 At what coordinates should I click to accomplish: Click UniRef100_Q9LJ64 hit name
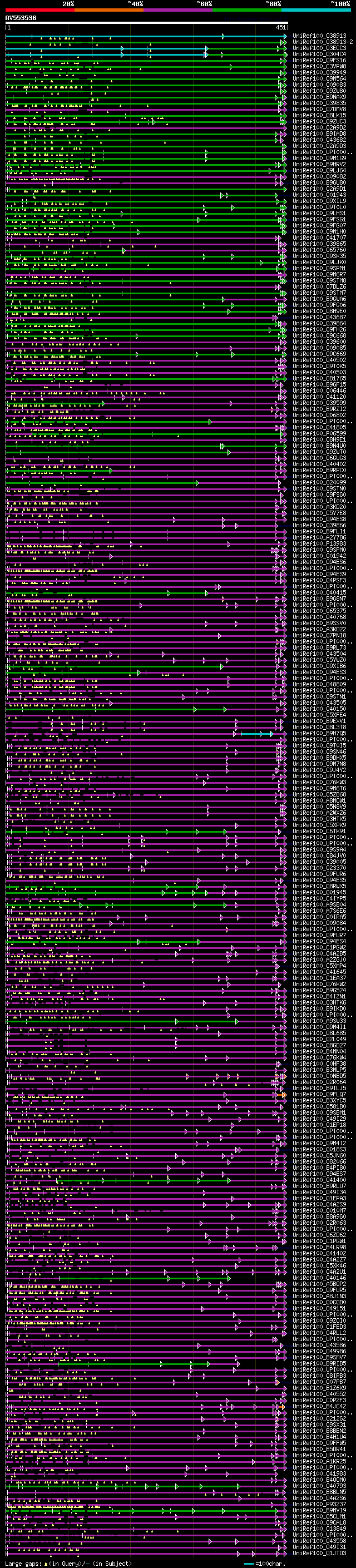point(319,170)
